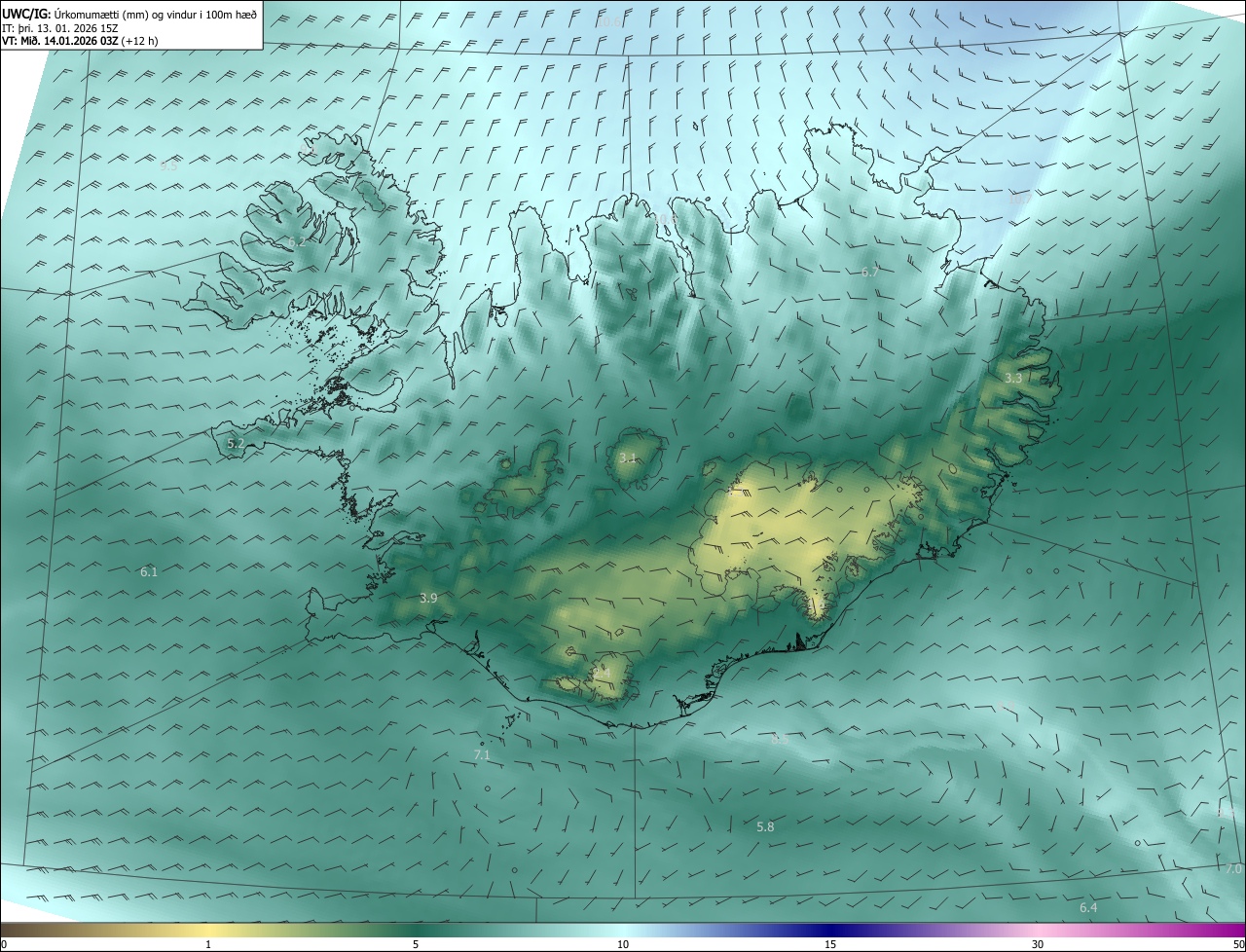Click the initial time line 'IT: þri. 13. 01. 2026 15Z'
Viewport: 1246px width, 952px height.
(x=61, y=28)
